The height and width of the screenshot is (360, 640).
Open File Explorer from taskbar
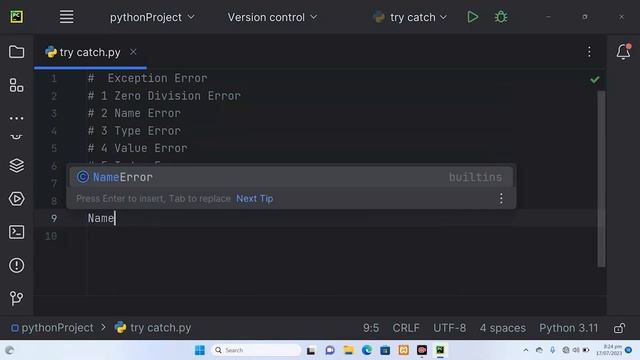point(348,350)
